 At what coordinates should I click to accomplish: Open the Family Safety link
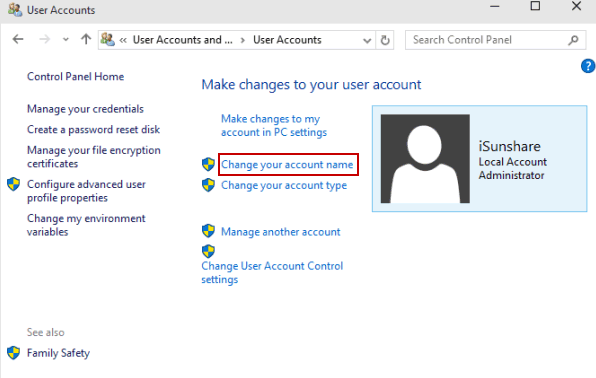pos(58,353)
